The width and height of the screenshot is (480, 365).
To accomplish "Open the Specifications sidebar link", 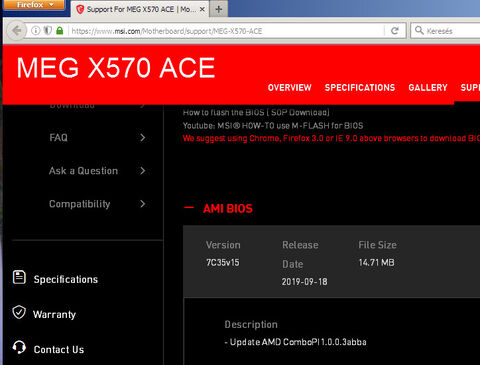I will [66, 279].
